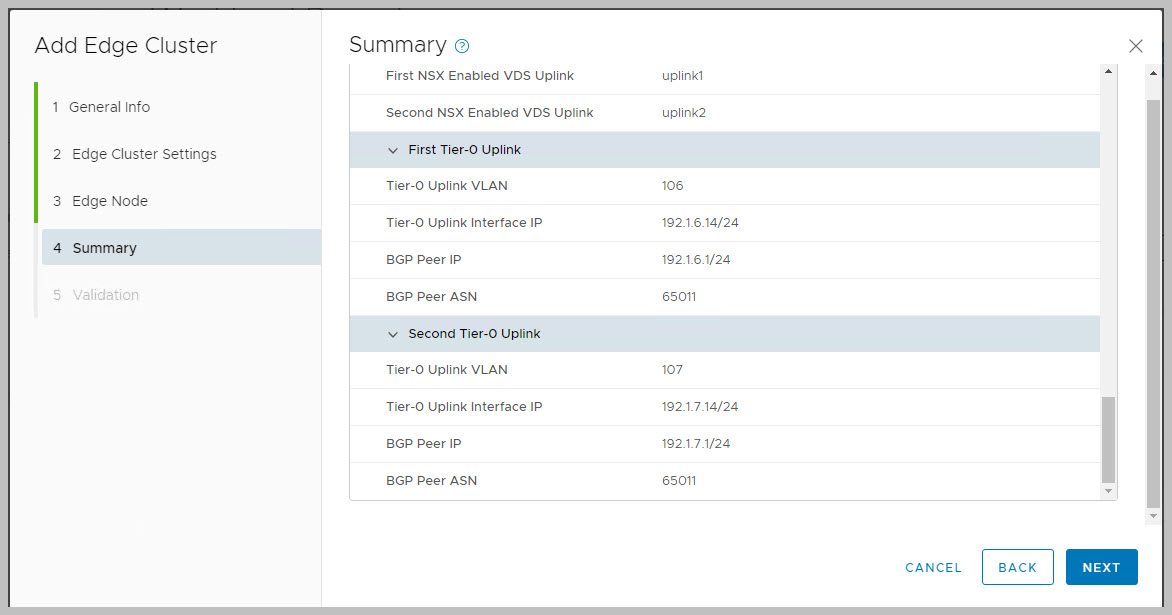
Task: Select the step 4 Summary item
Action: 104,248
